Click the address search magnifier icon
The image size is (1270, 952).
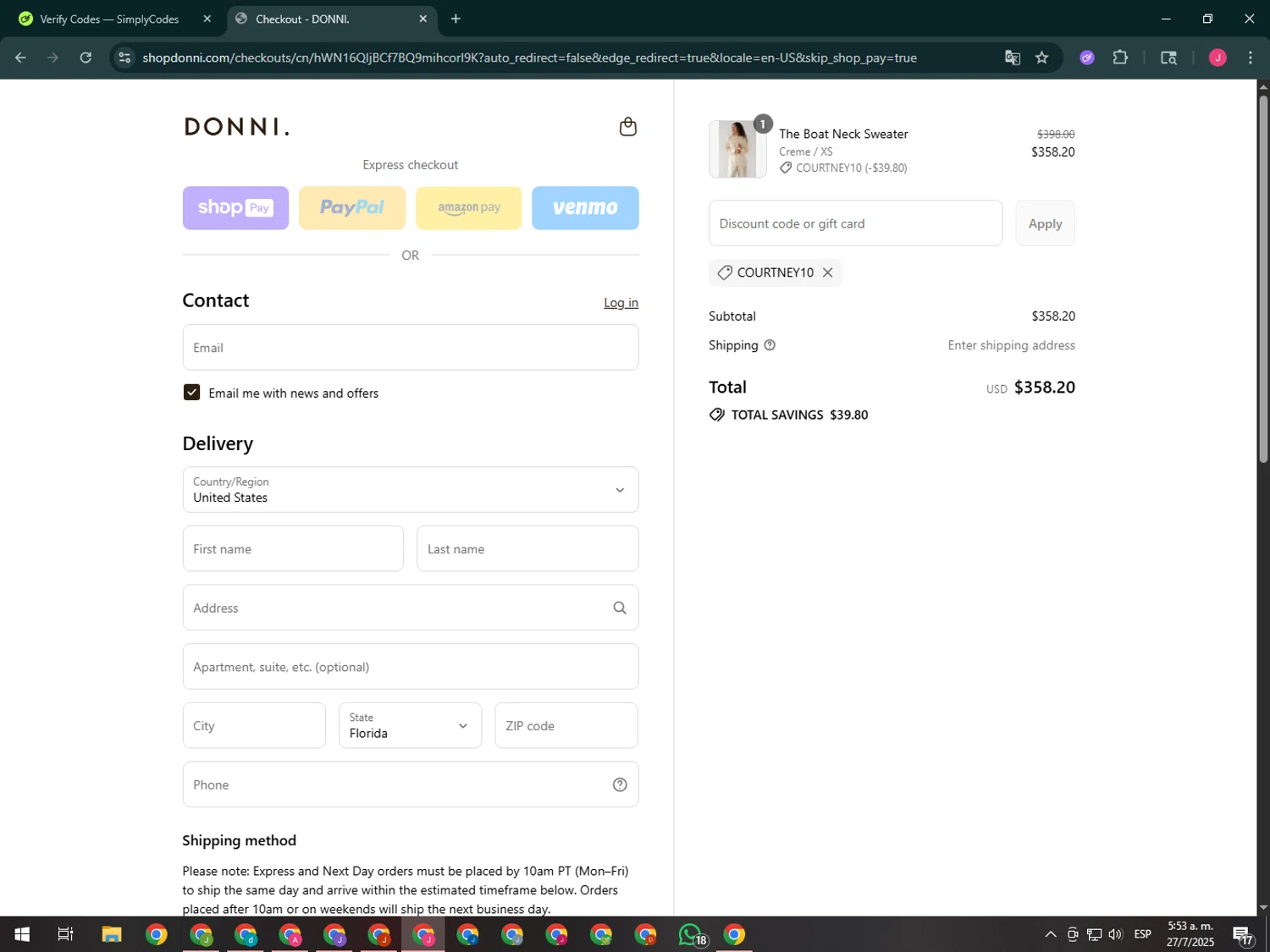coord(620,608)
